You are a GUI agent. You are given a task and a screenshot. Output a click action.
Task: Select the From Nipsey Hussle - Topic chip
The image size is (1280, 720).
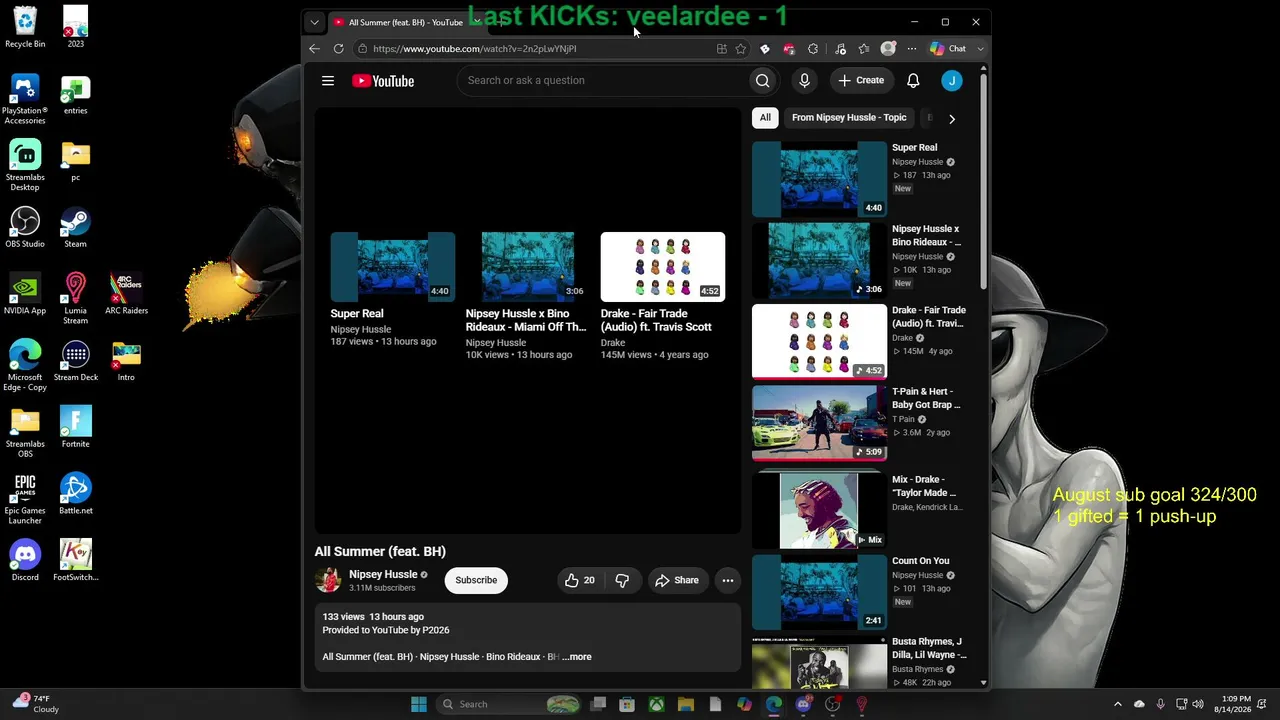coord(849,118)
